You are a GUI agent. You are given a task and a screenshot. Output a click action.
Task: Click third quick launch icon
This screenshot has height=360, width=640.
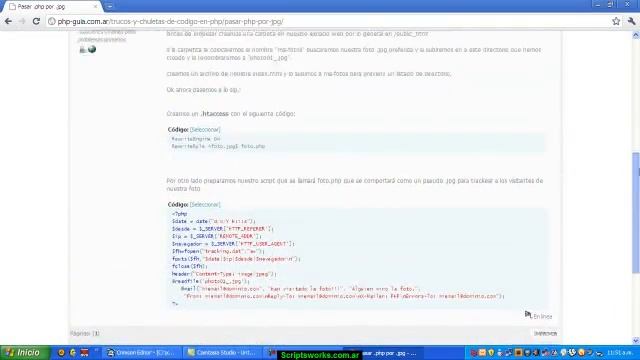tap(84, 353)
